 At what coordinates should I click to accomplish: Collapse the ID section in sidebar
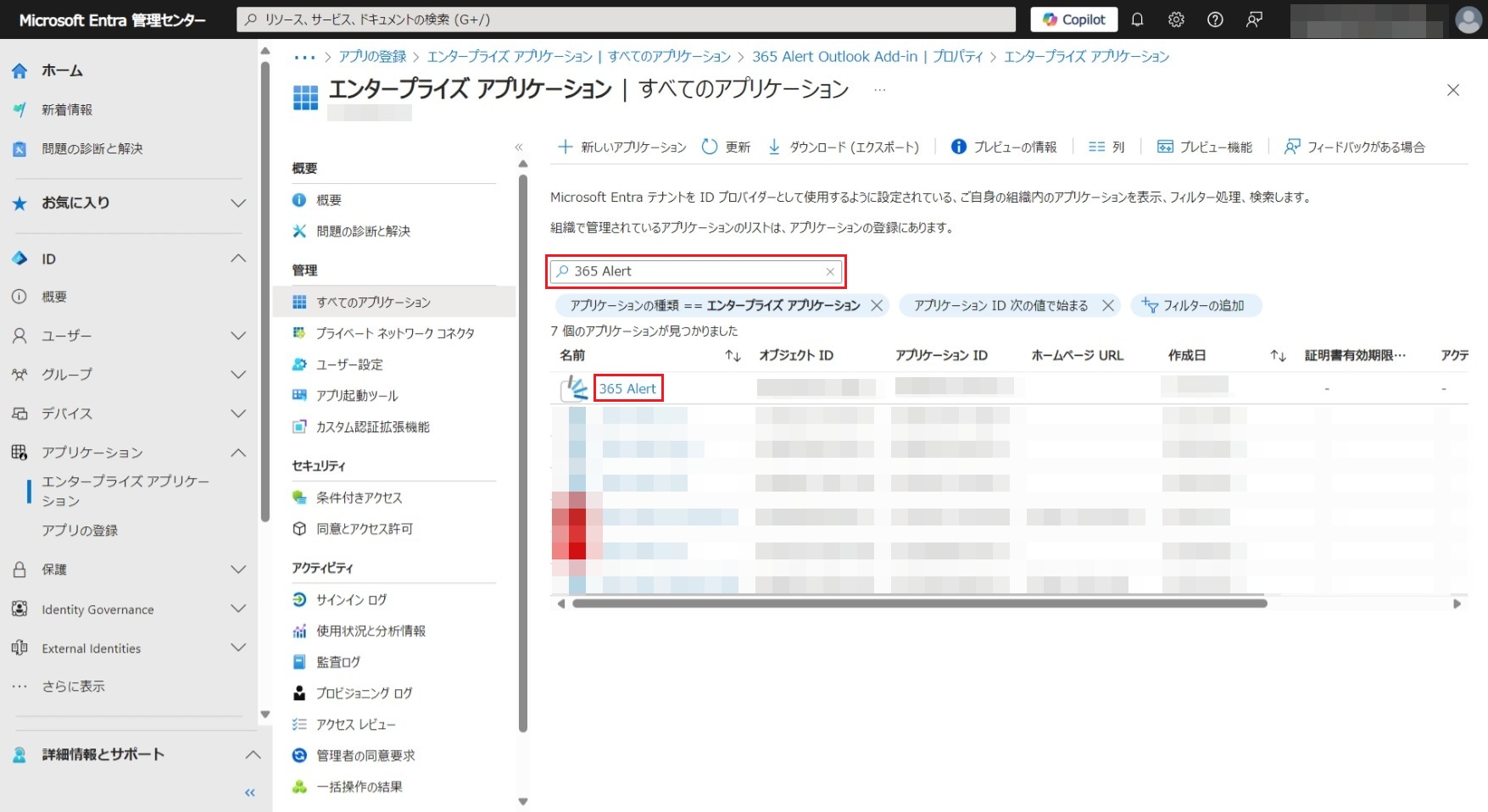click(238, 259)
